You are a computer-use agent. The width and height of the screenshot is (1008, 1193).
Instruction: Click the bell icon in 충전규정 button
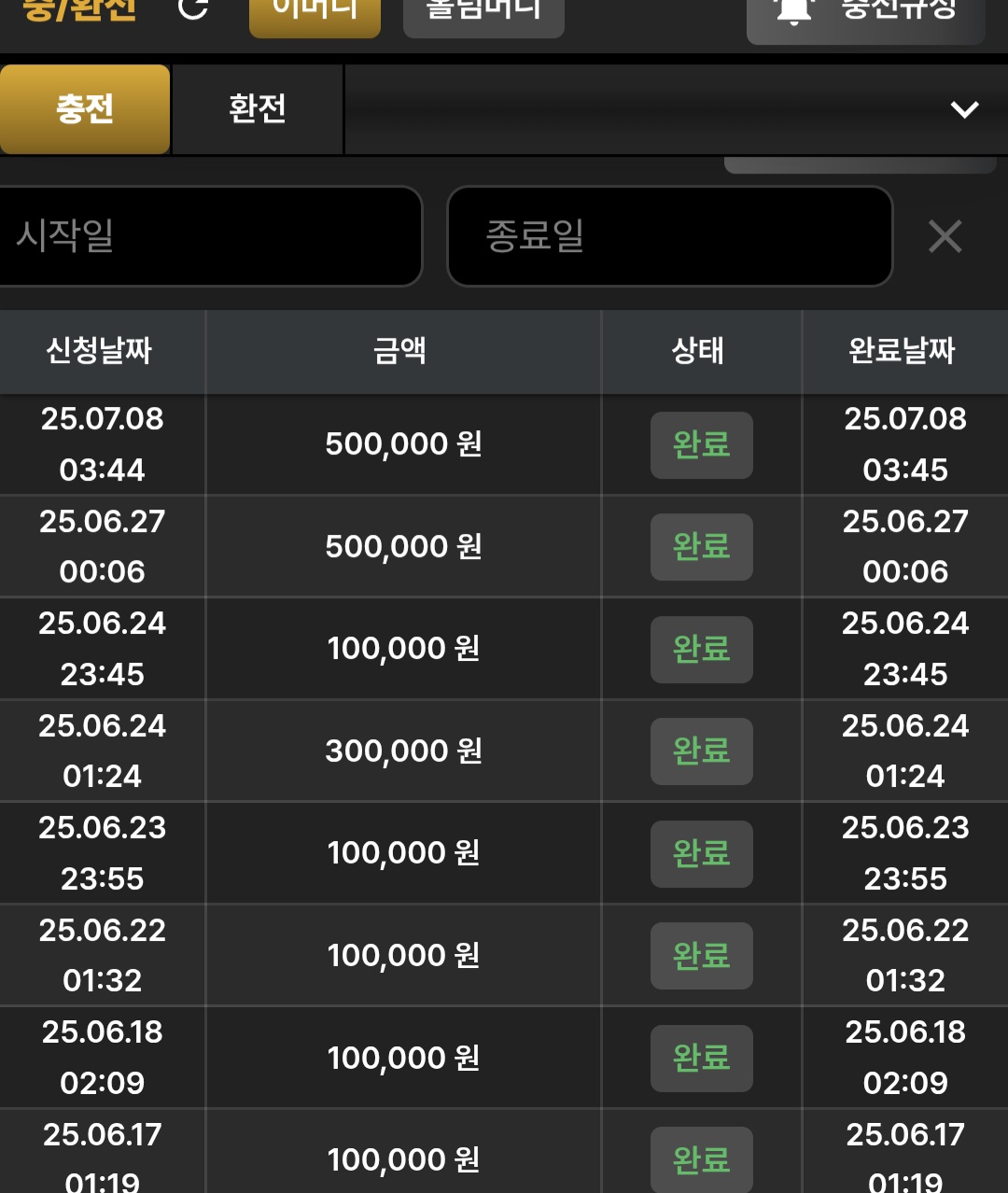(x=793, y=11)
